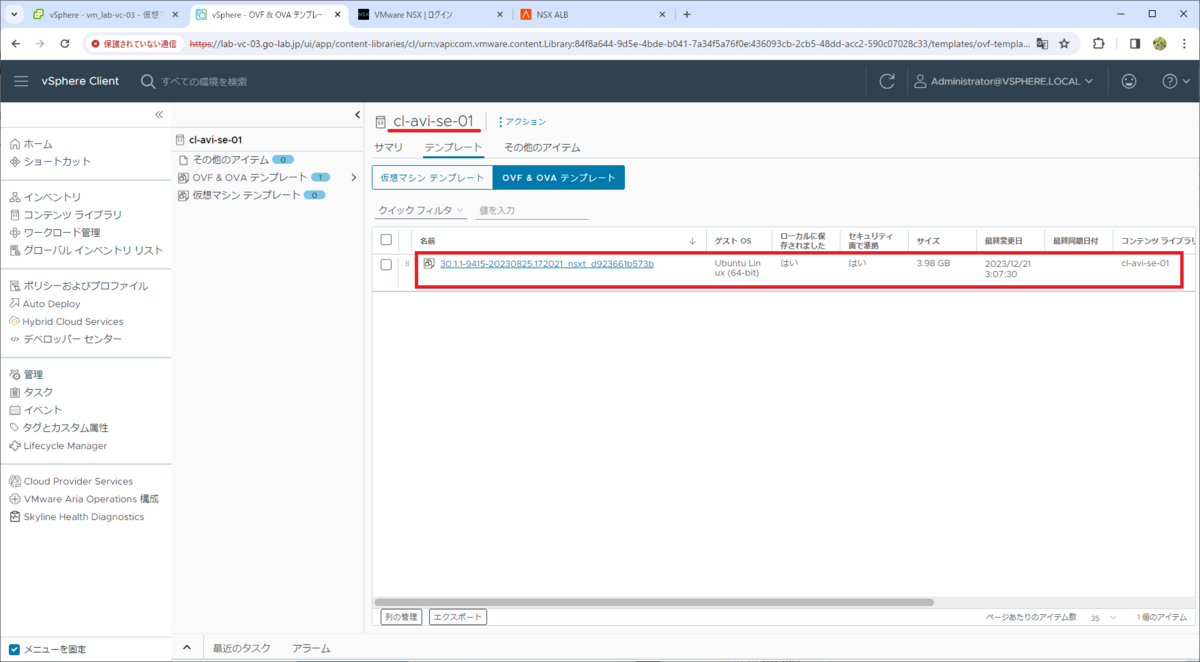Open Tasks in sidebar

pos(31,392)
